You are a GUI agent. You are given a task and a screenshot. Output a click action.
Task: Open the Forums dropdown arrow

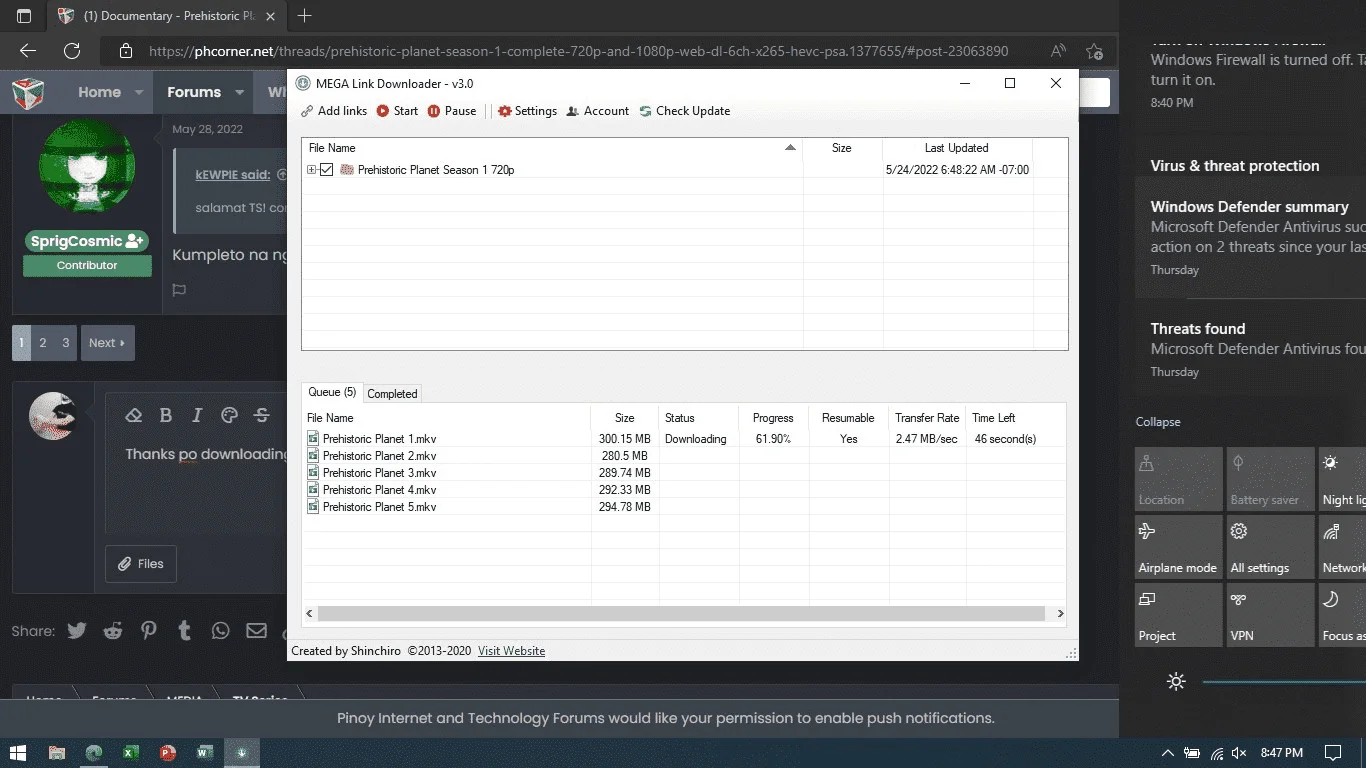pyautogui.click(x=239, y=92)
